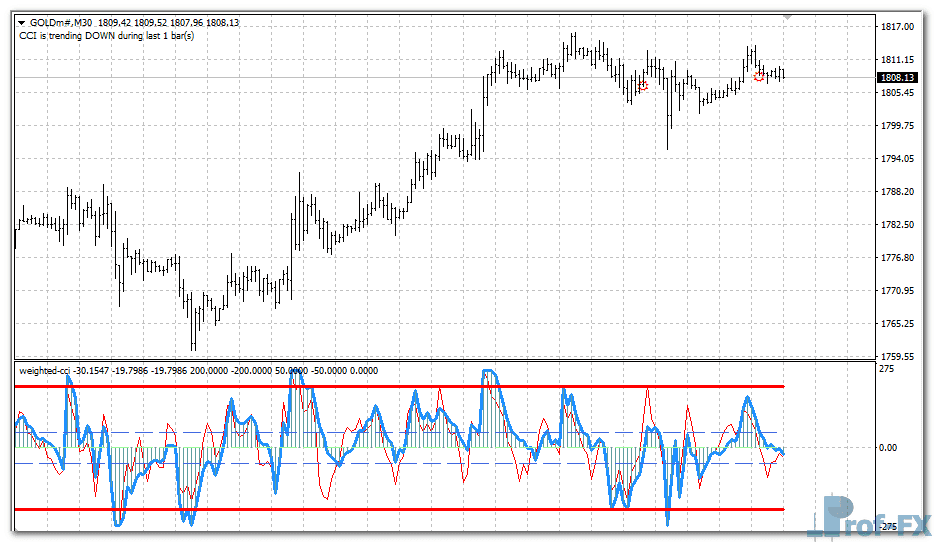
Task: Select the lower red level line
Action: 400,509
